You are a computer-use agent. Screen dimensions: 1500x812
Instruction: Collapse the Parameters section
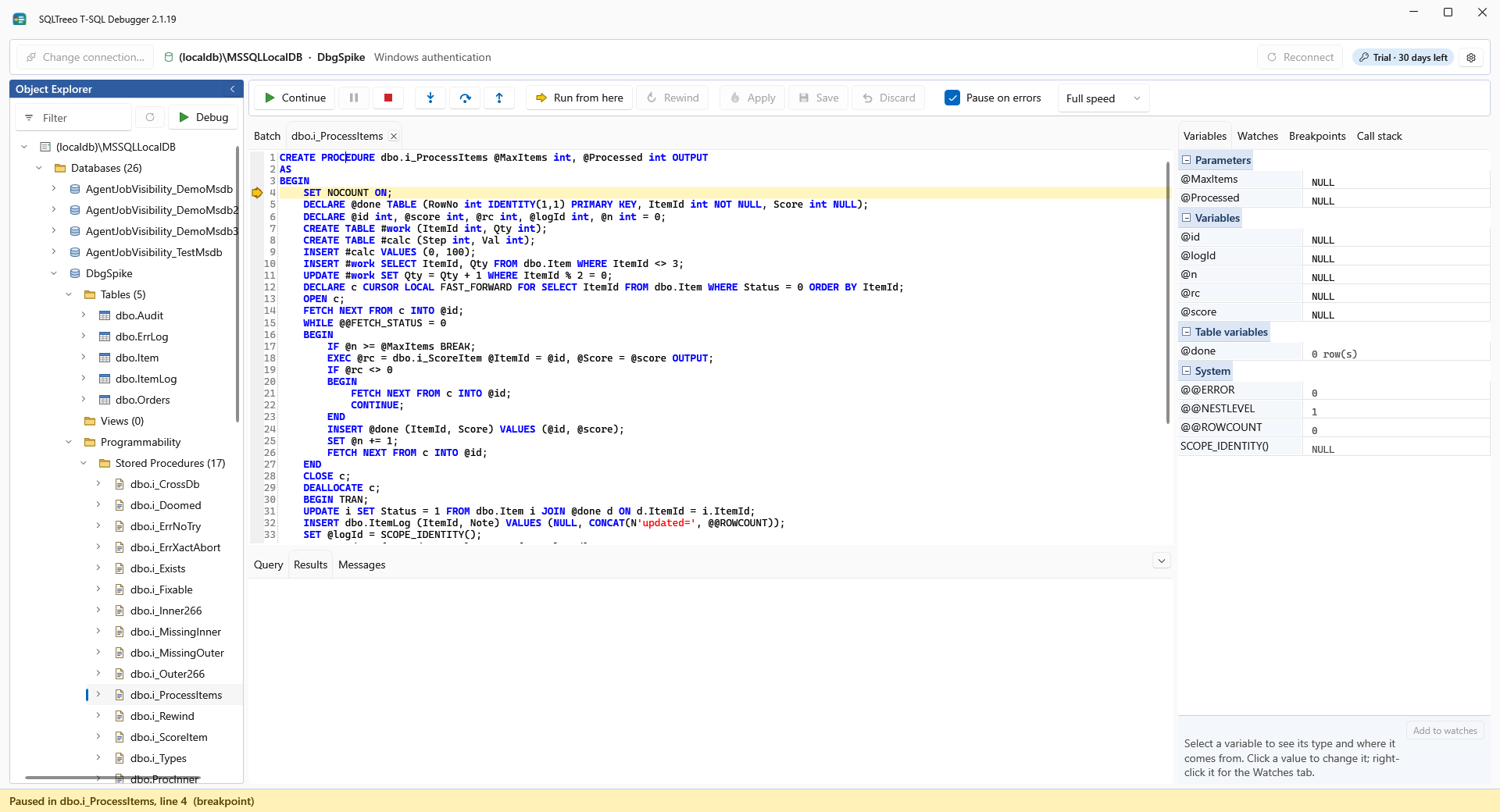click(1186, 160)
